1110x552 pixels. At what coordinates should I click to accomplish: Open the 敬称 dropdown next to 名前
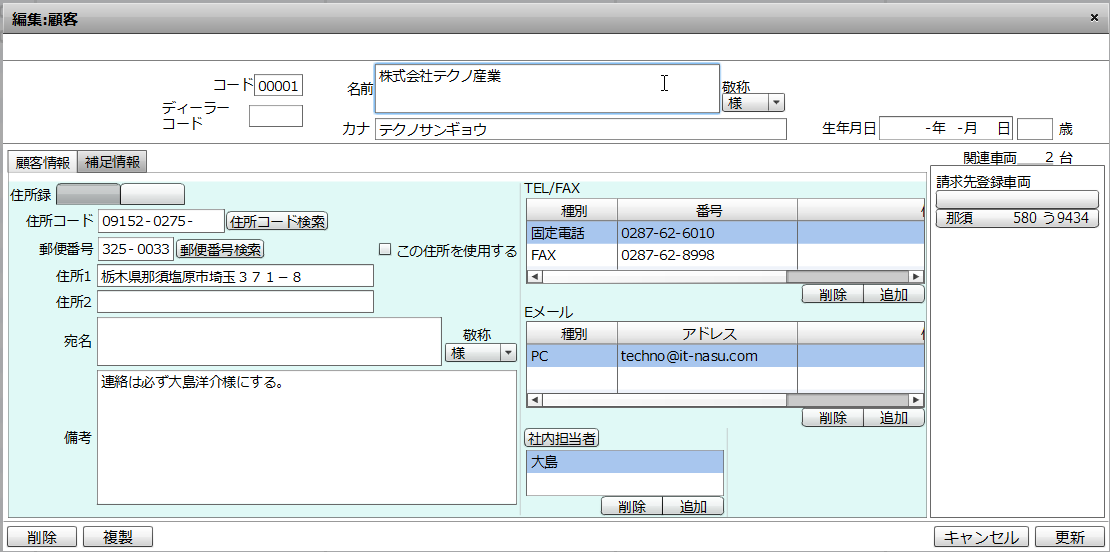coord(776,103)
